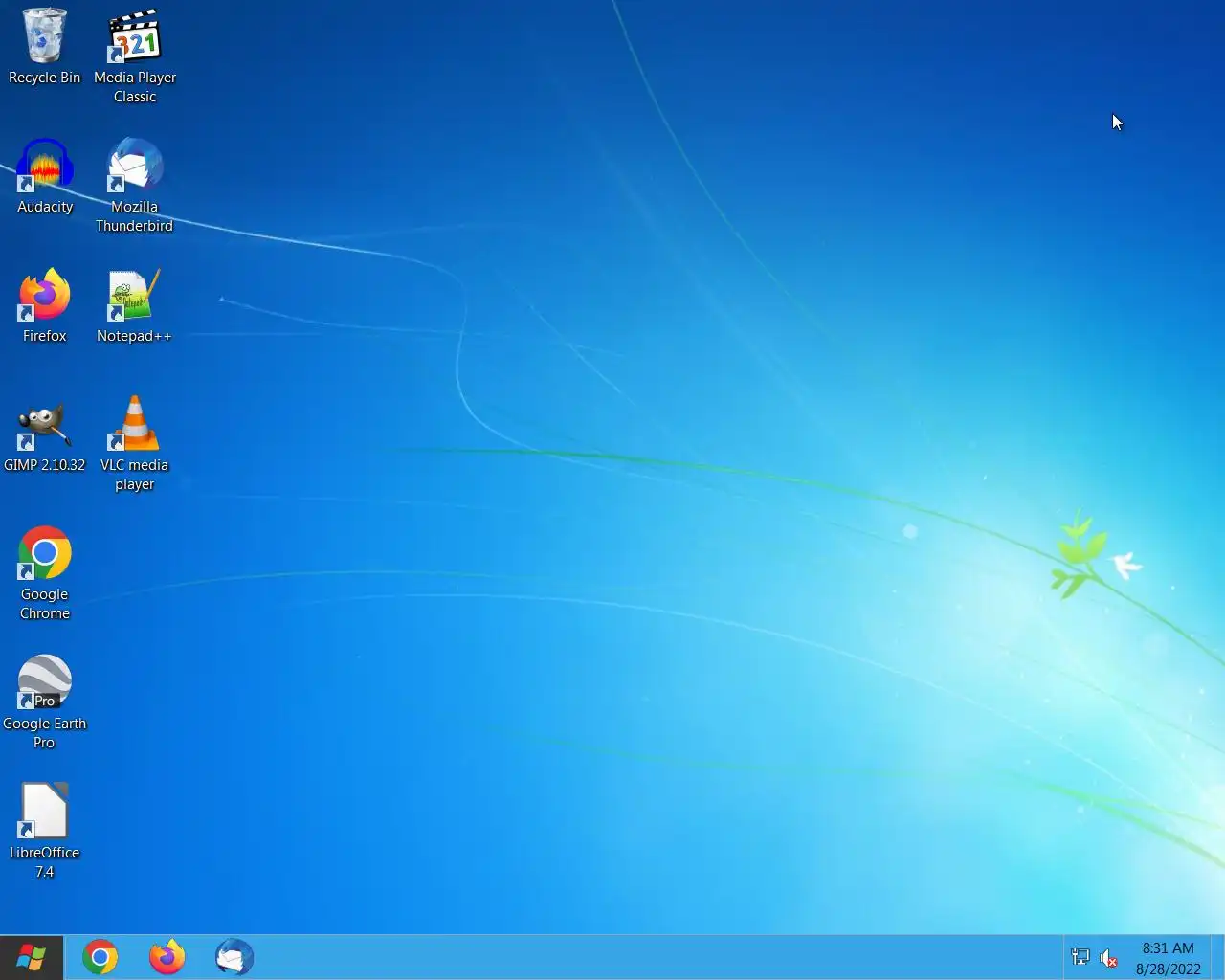Open the taskbar clock showing 8:31 AM
Screen dimensions: 1225x980
(1168, 958)
